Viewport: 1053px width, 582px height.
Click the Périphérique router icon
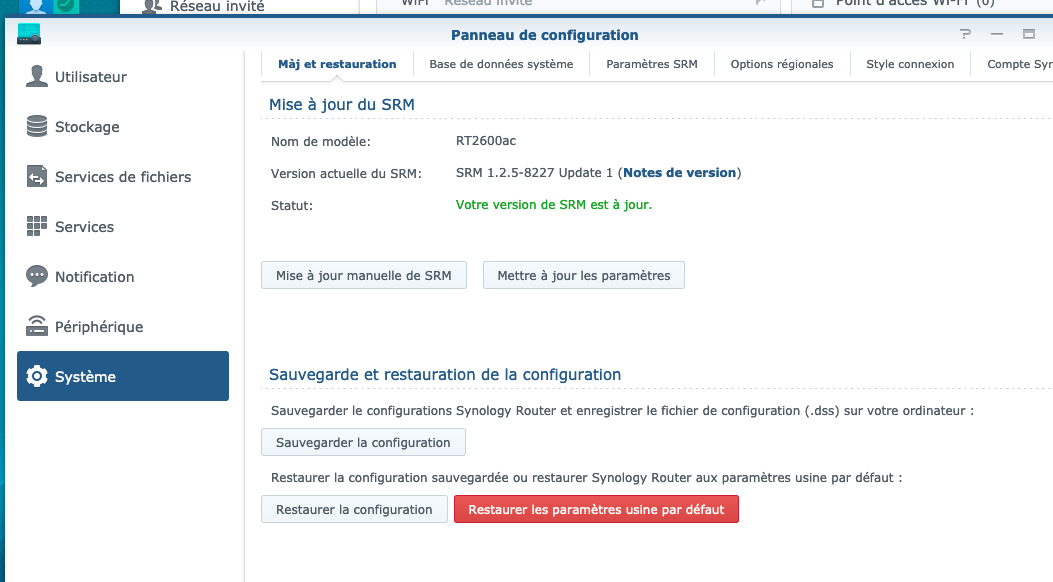[x=37, y=327]
